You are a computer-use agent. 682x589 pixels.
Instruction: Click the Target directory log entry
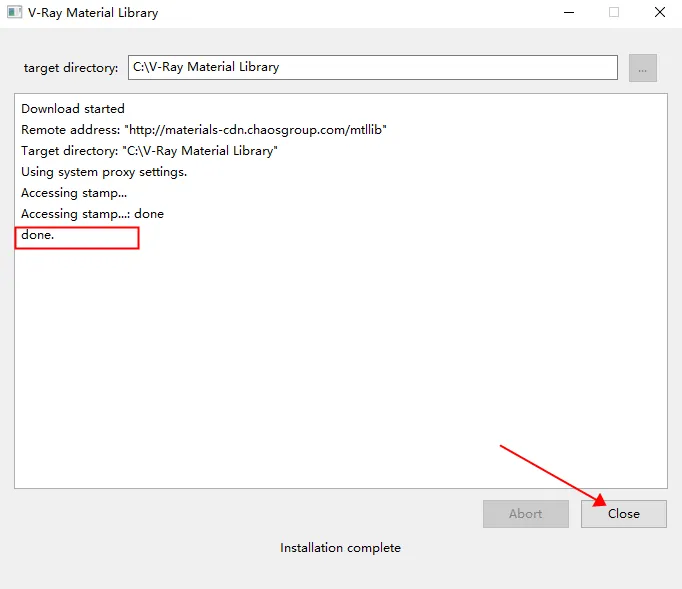(149, 150)
